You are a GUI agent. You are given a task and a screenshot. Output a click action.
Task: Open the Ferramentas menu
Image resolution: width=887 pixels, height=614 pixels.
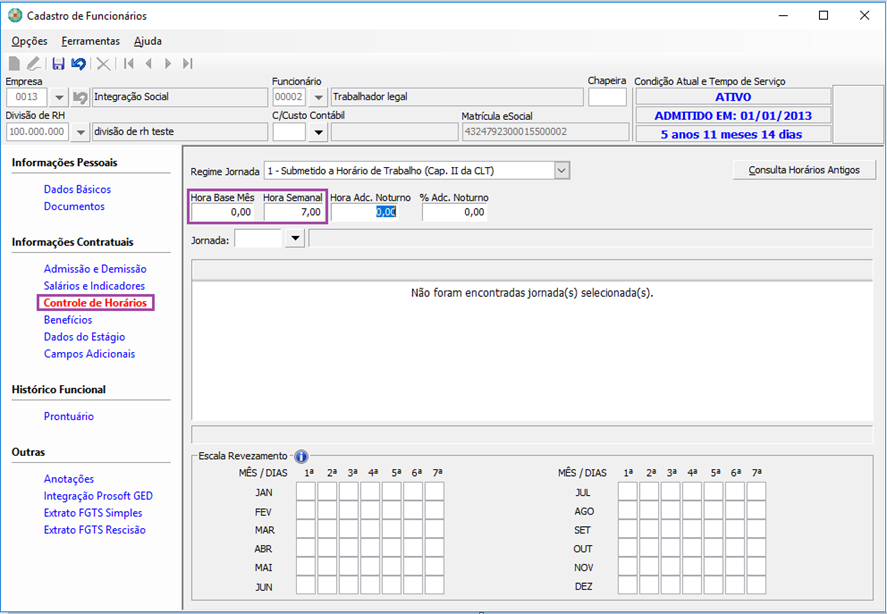coord(91,41)
